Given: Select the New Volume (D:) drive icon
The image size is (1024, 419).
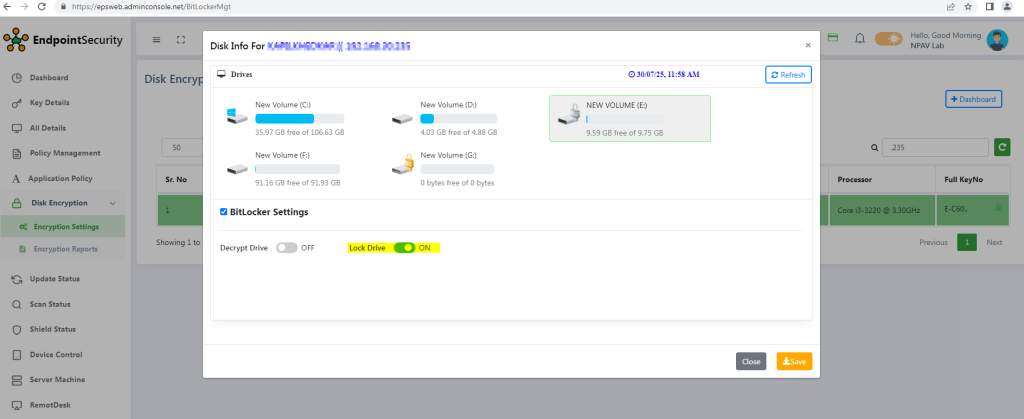Looking at the screenshot, I should 403,117.
